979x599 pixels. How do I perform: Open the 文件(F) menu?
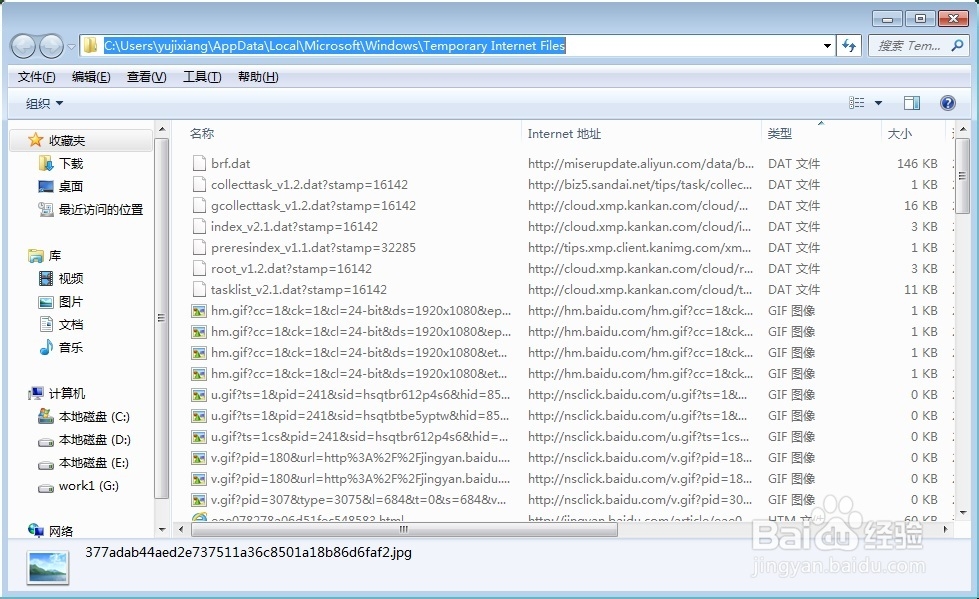click(36, 77)
